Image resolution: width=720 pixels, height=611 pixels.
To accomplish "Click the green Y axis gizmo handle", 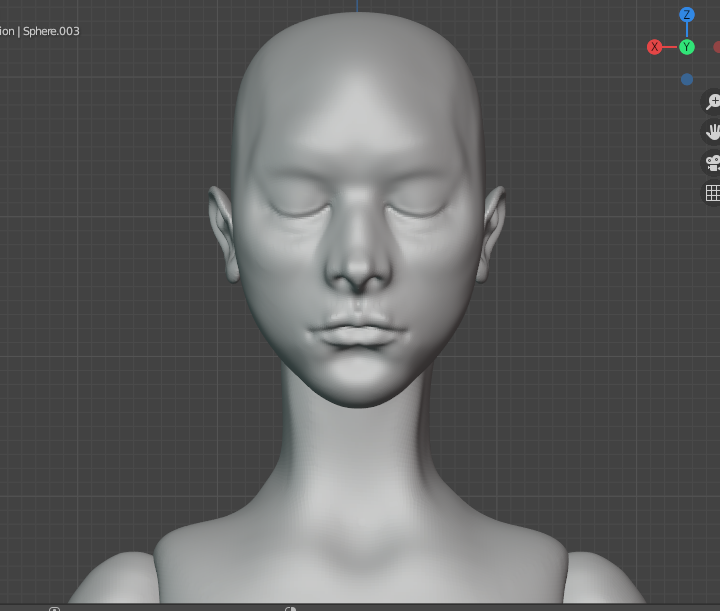I will [x=686, y=47].
